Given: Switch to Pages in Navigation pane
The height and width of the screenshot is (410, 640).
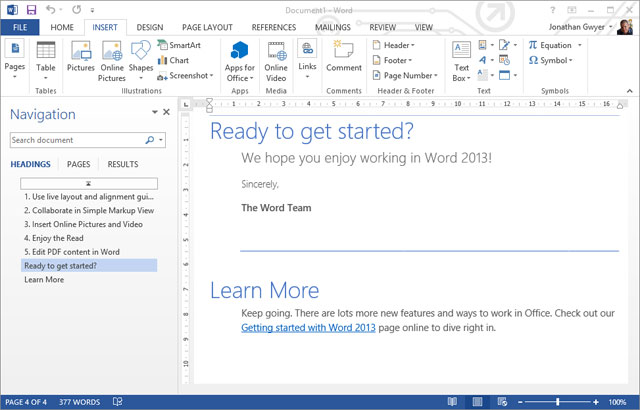Looking at the screenshot, I should point(79,164).
